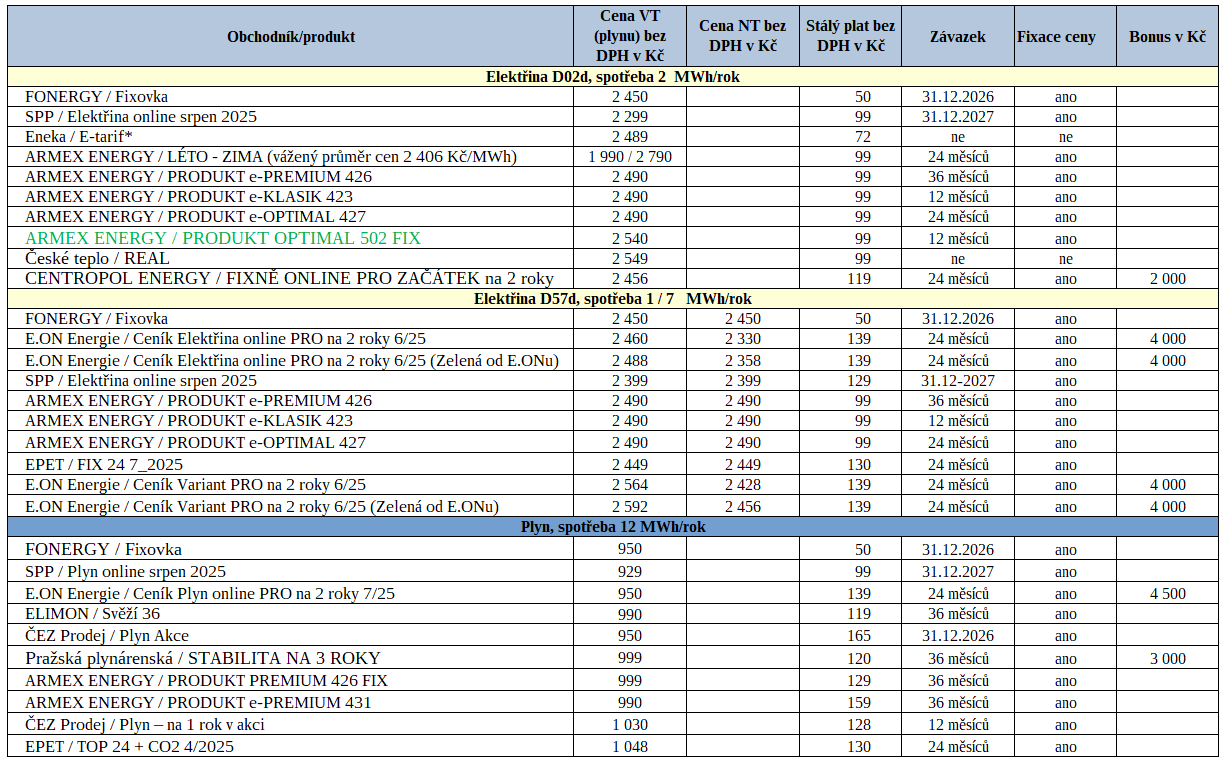This screenshot has width=1227, height=760.
Task: Click 'ELIMON / Svěží 36' product name
Action: [92, 614]
